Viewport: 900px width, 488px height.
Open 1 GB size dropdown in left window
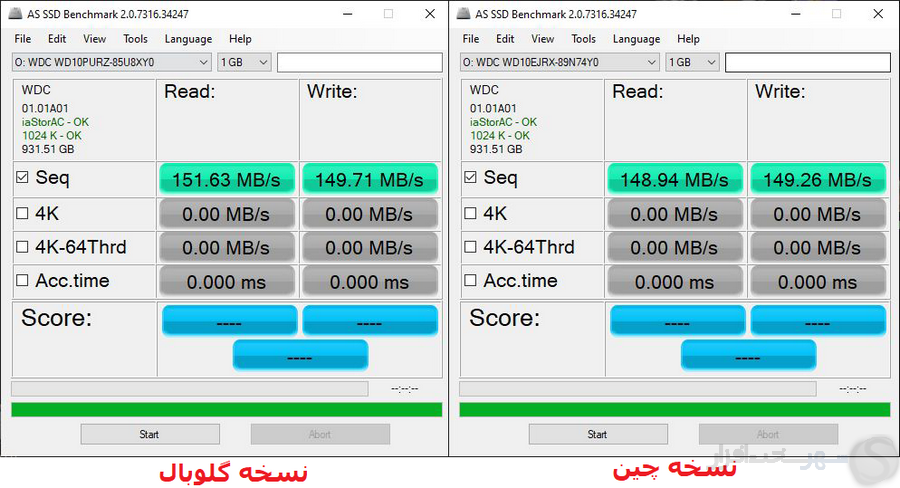coord(244,62)
